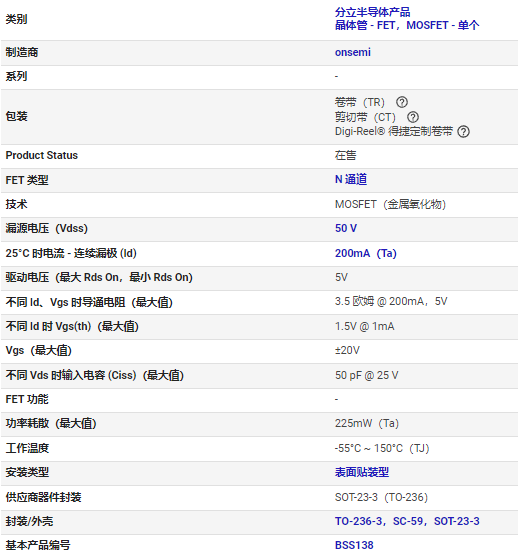The width and height of the screenshot is (518, 557).
Task: Click TO-236-3，SC-59，SOT-23-3 package link
Action: (x=407, y=521)
